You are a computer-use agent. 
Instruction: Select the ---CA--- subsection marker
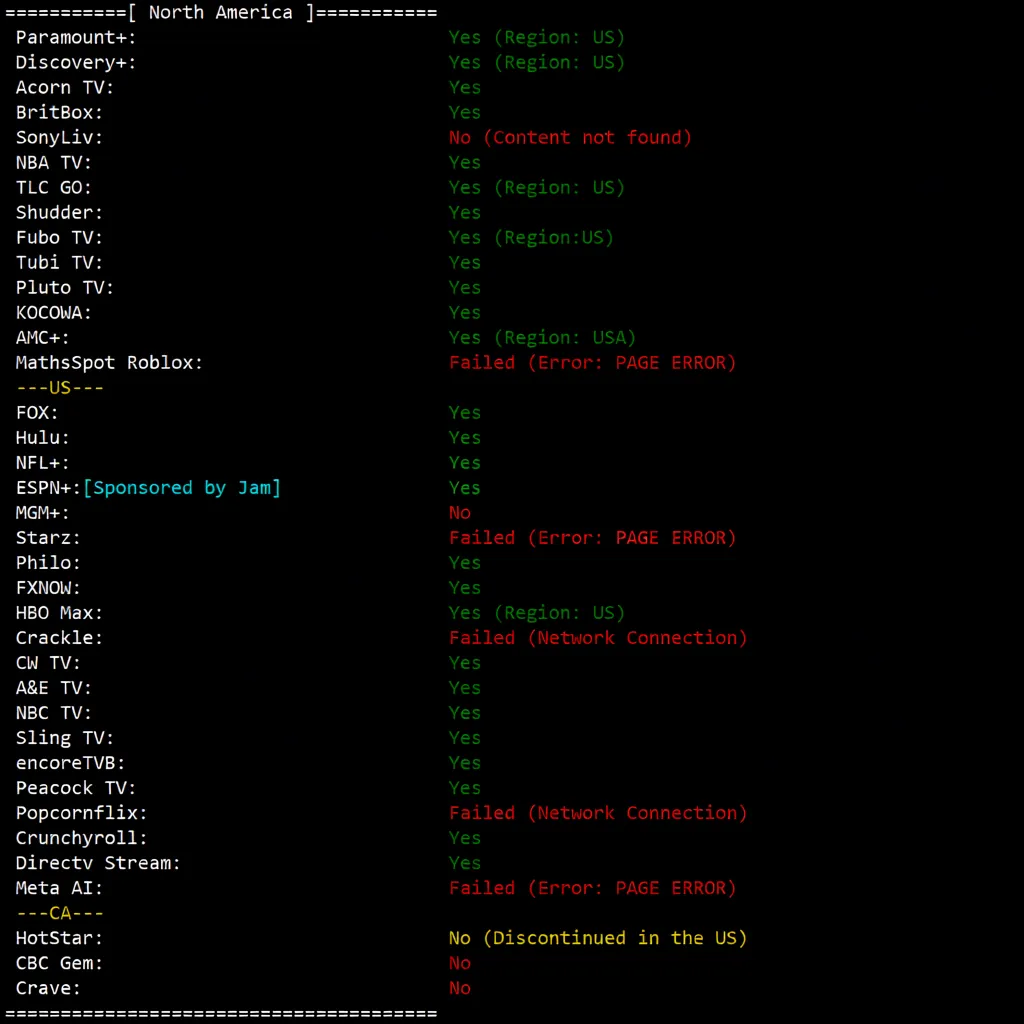[x=59, y=913]
